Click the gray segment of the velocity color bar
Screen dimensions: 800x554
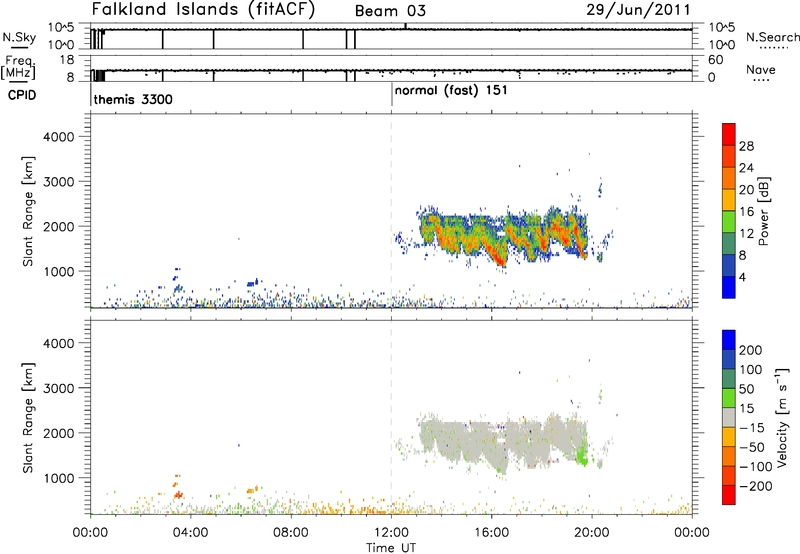tap(729, 417)
